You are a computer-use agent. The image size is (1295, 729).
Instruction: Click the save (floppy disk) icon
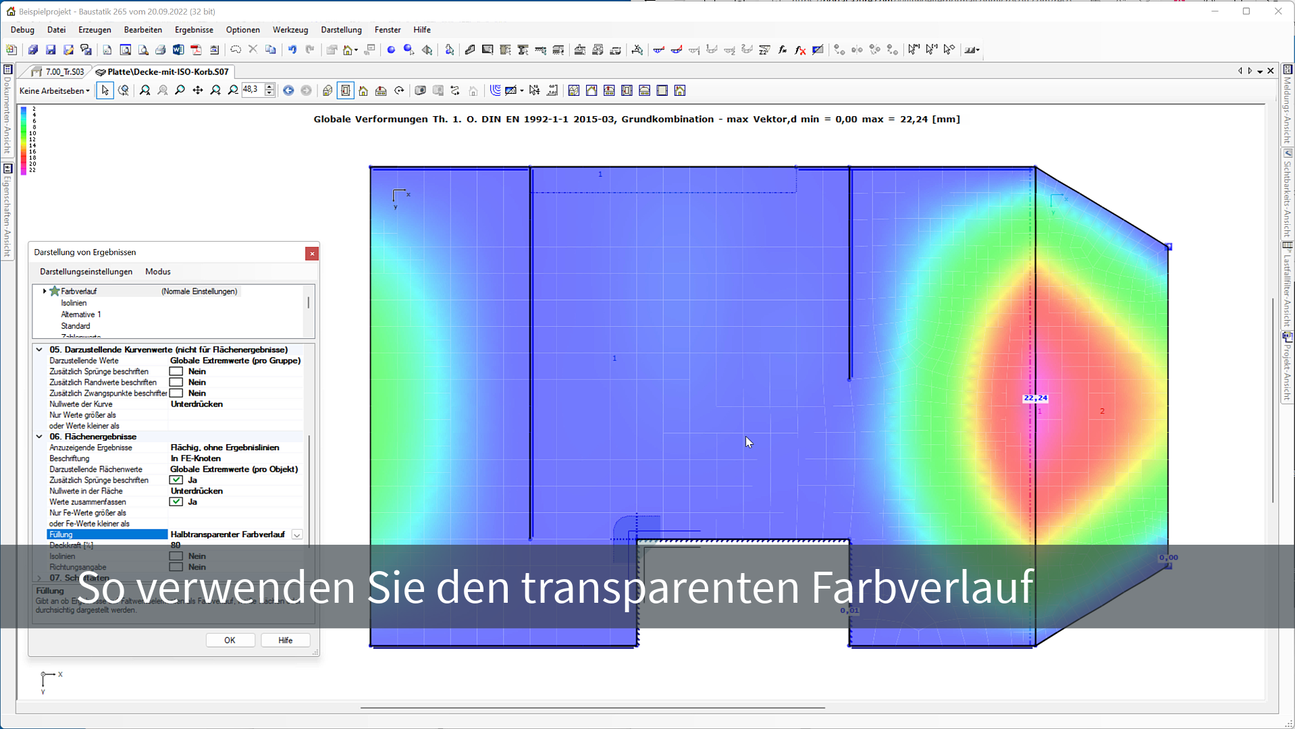pos(50,50)
